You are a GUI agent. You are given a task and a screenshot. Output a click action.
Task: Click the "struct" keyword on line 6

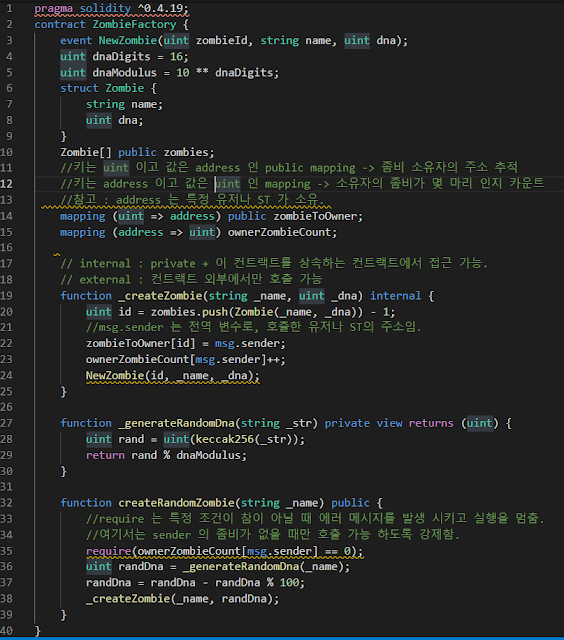(x=79, y=88)
